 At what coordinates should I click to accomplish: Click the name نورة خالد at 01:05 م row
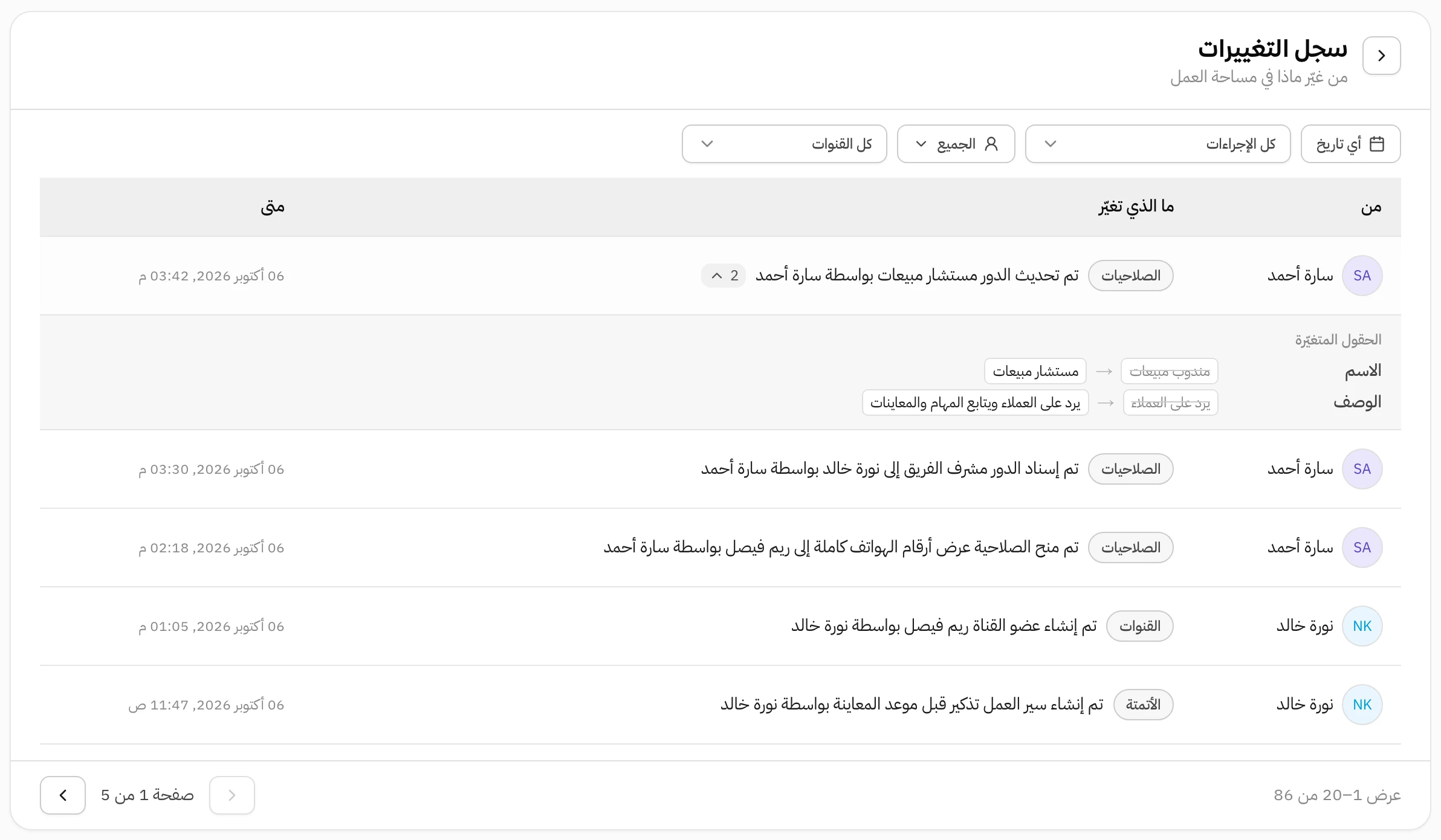point(1304,626)
